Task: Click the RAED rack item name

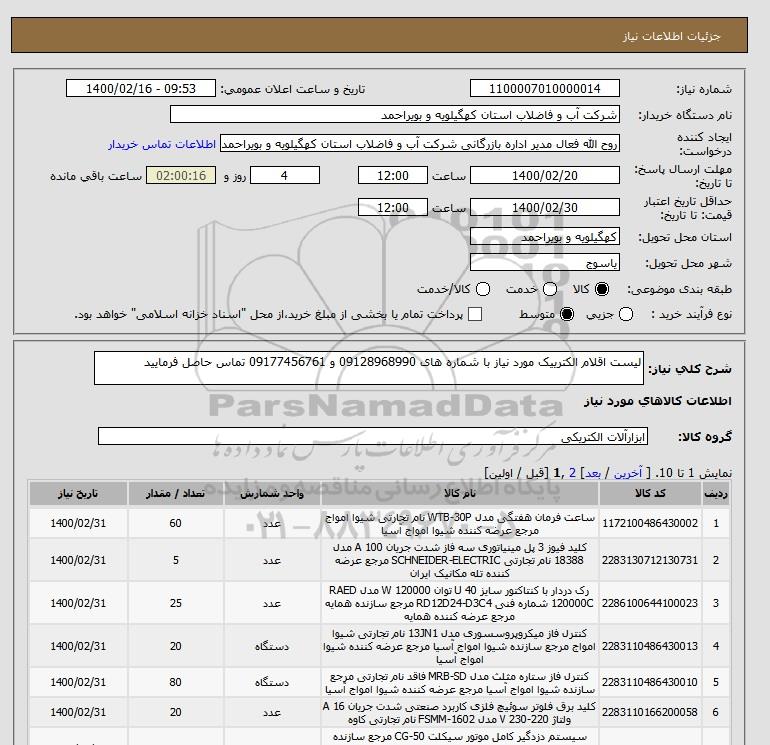Action: click(x=460, y=603)
